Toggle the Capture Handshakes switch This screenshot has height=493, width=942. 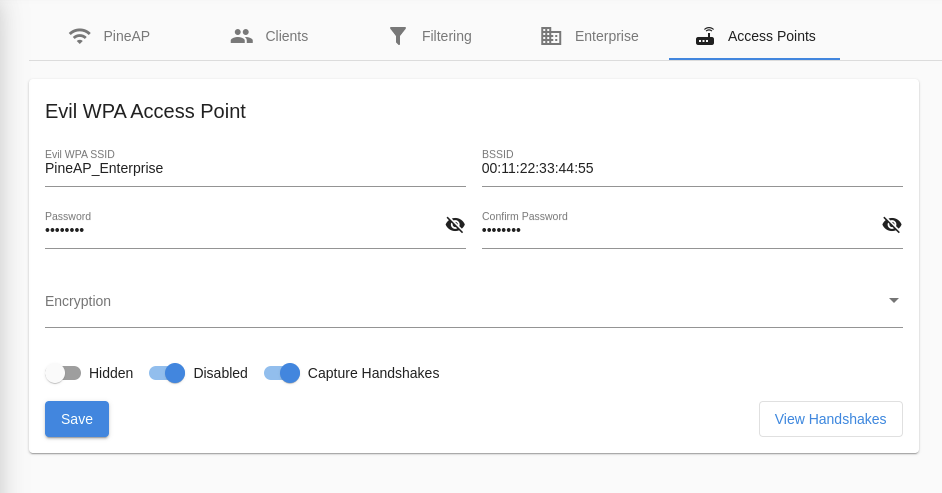[282, 373]
